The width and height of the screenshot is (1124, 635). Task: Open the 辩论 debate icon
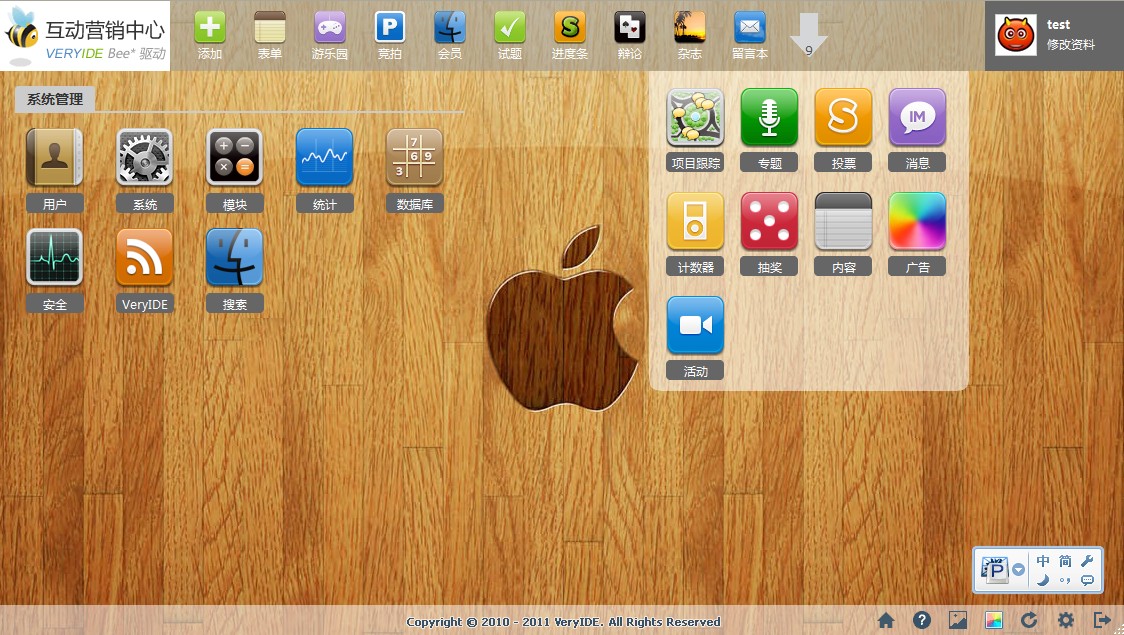point(630,28)
